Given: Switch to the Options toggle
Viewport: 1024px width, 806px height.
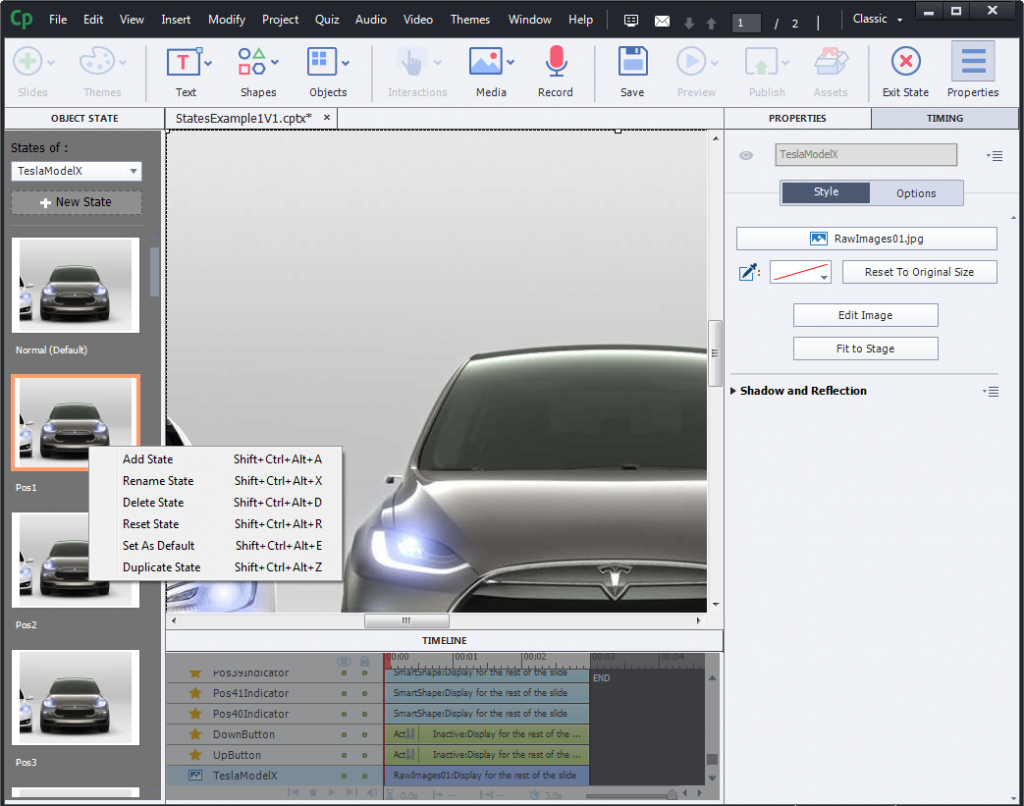Looking at the screenshot, I should click(916, 193).
